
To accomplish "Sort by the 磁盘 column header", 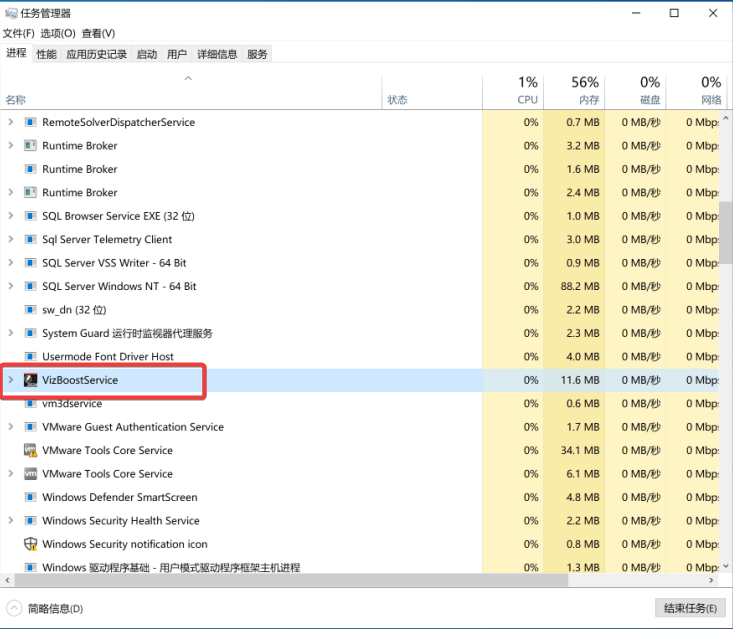I will click(635, 92).
